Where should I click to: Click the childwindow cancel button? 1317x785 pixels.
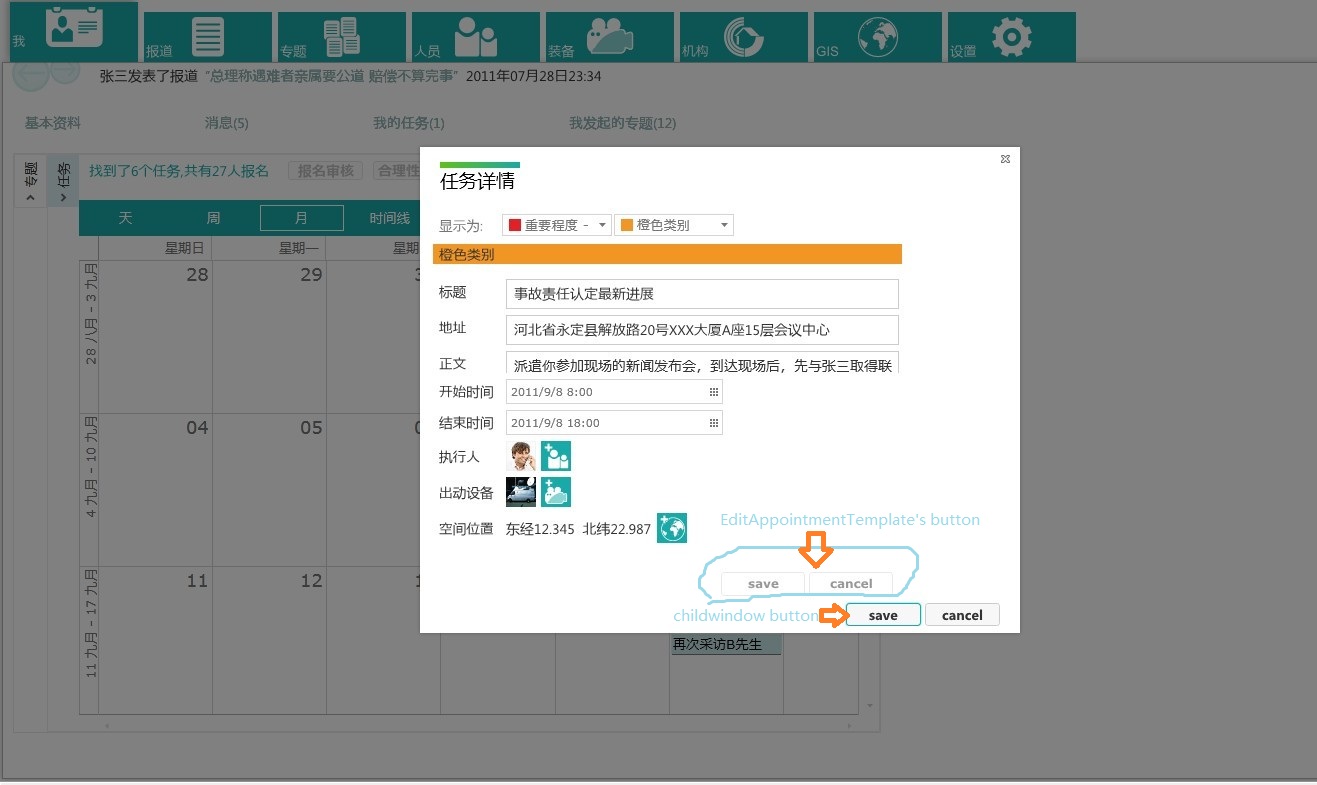tap(962, 615)
